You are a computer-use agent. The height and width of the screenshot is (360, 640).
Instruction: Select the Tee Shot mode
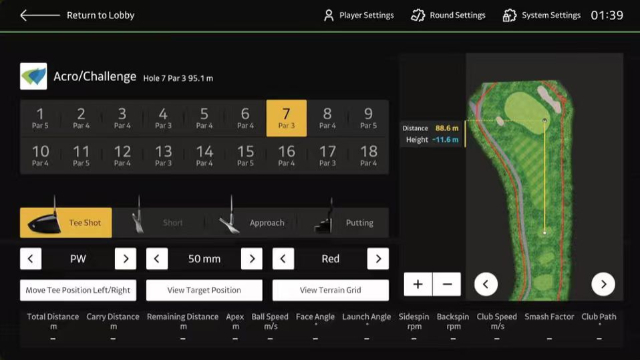pyautogui.click(x=66, y=222)
